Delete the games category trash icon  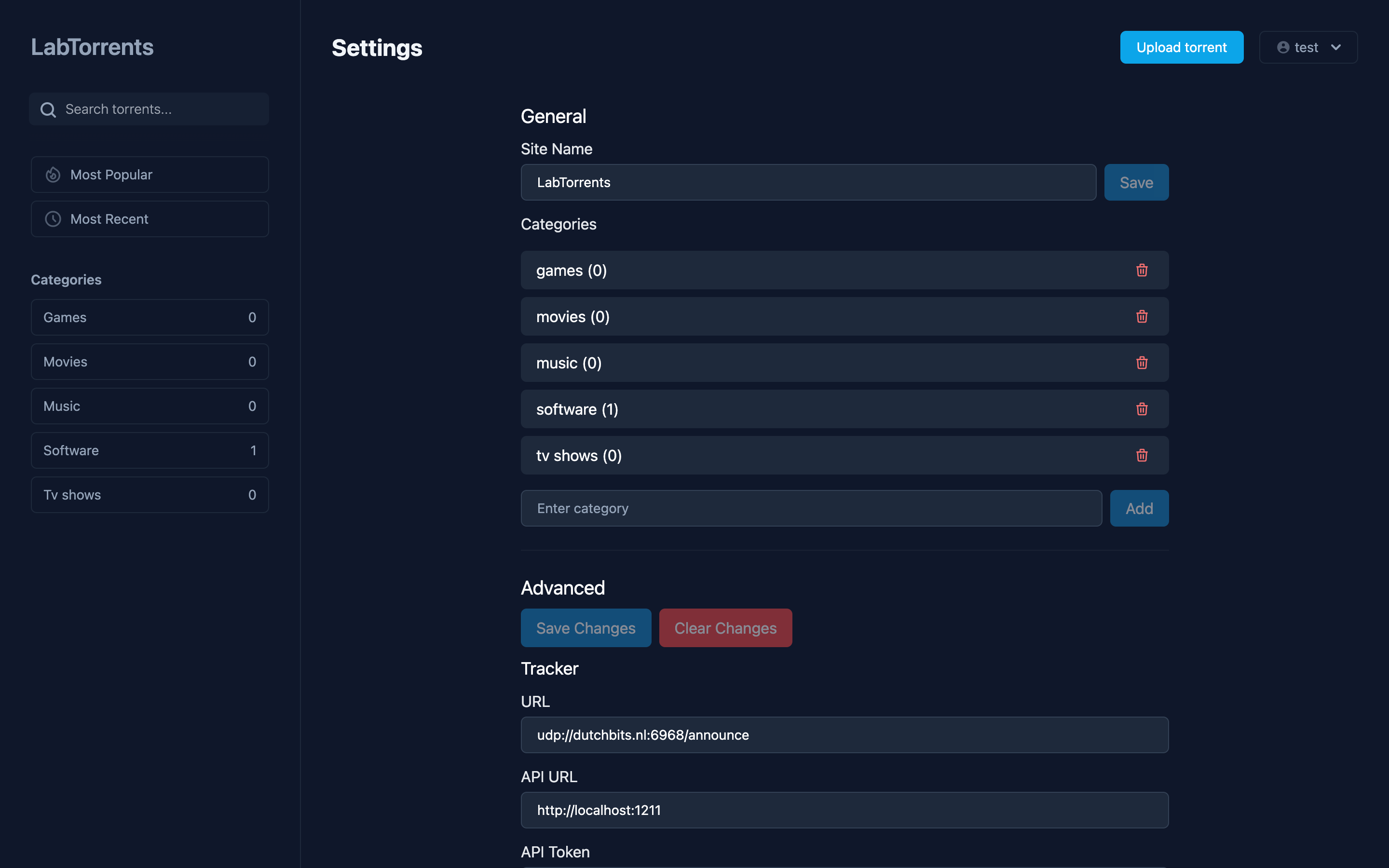pyautogui.click(x=1142, y=271)
